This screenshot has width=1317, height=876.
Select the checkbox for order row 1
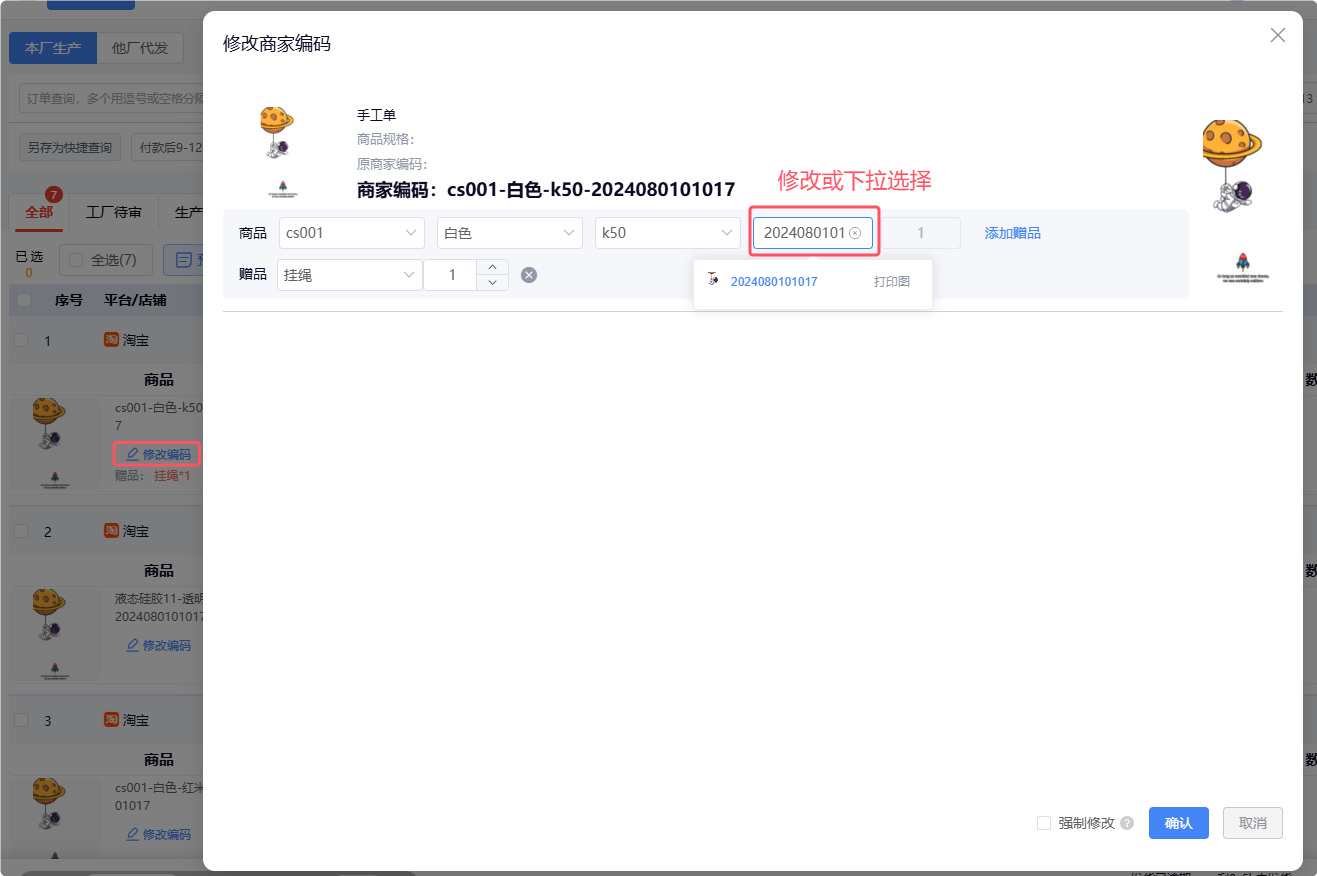click(21, 340)
